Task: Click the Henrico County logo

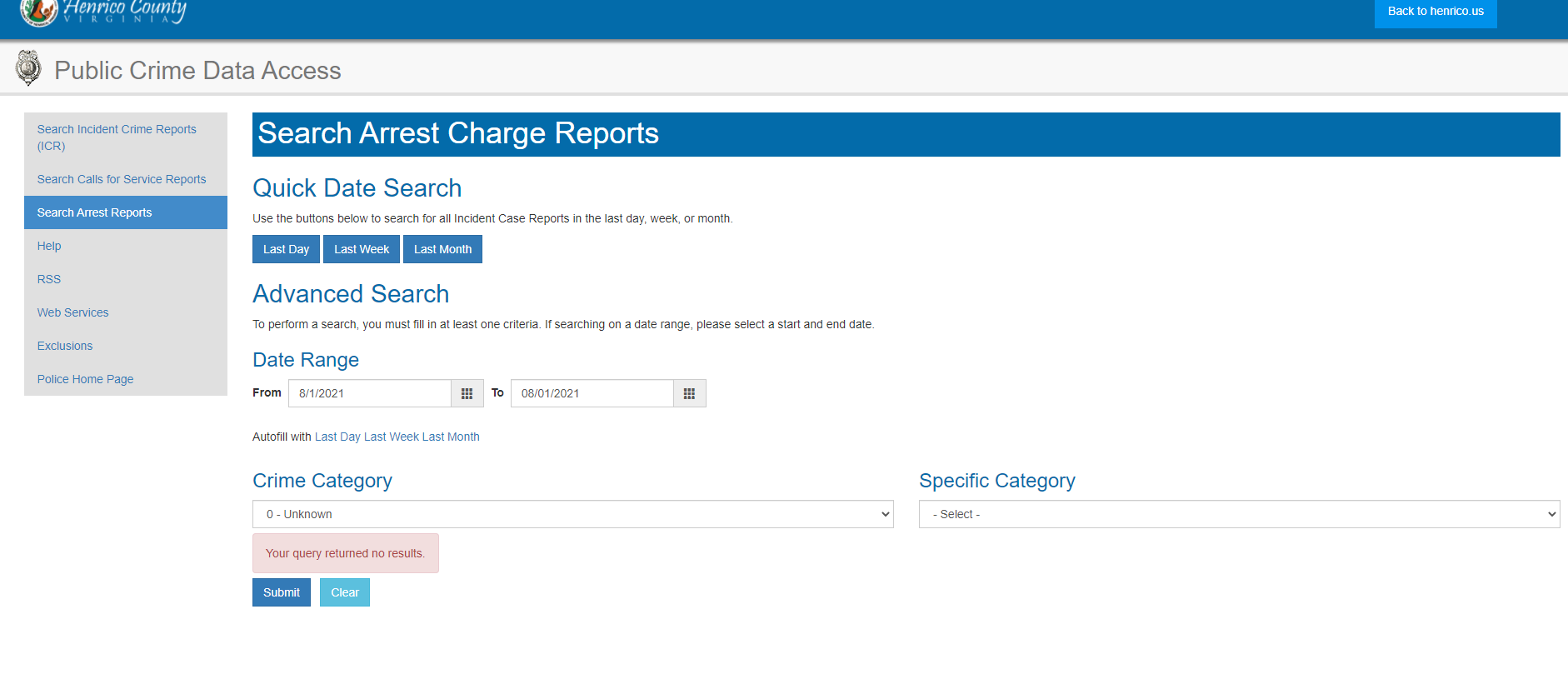Action: pos(103,12)
